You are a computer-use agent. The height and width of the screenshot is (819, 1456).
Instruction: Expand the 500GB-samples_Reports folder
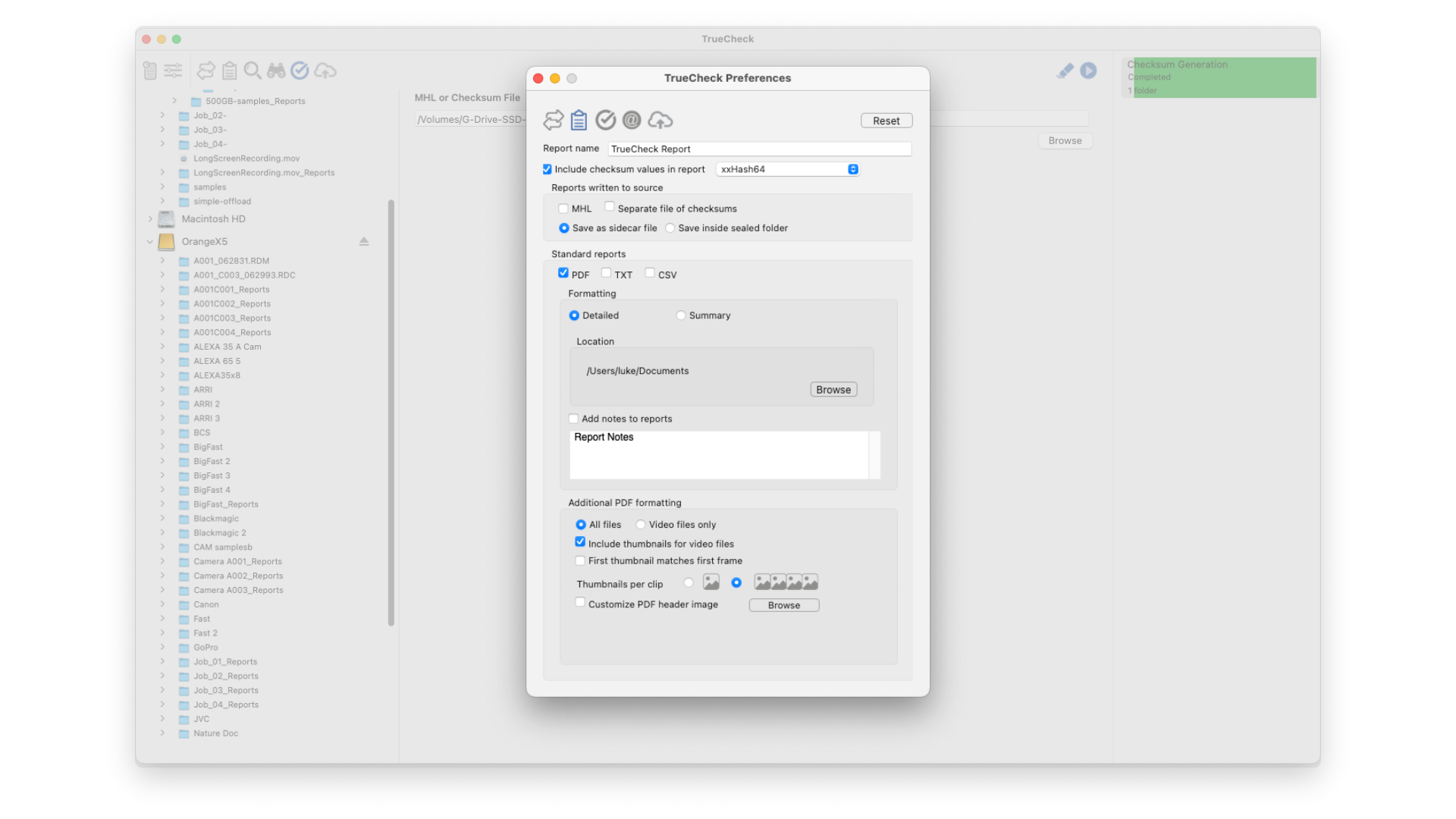[174, 101]
